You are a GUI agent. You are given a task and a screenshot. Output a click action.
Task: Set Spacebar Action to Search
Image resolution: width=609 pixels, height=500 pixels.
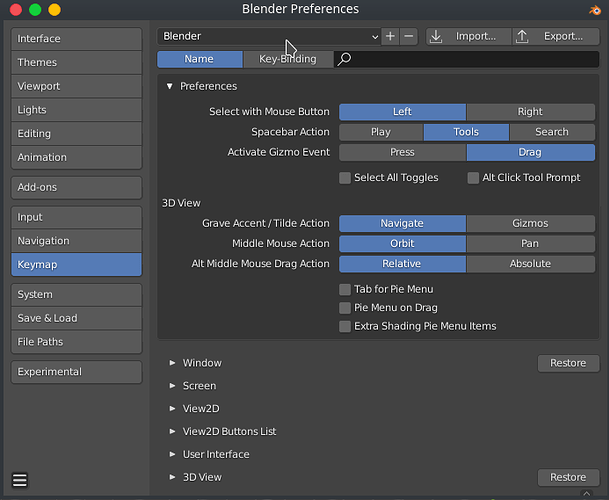[552, 132]
